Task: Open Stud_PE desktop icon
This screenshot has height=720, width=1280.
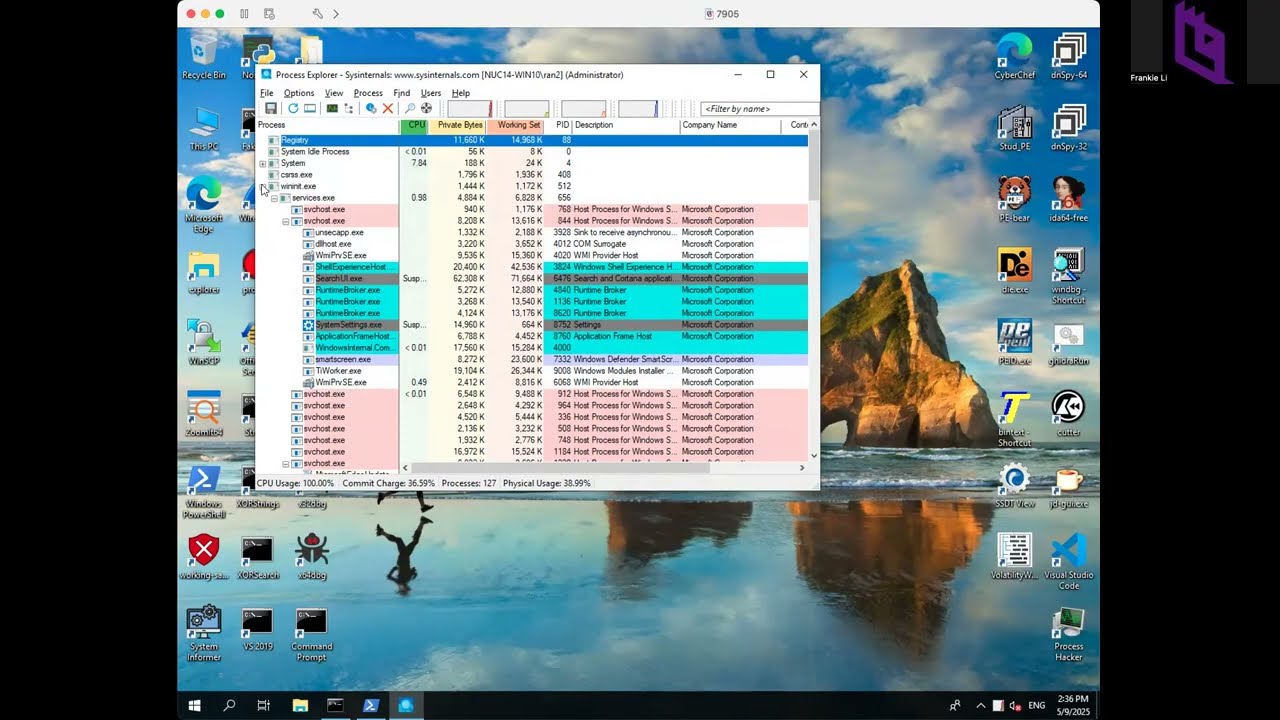Action: [1014, 128]
